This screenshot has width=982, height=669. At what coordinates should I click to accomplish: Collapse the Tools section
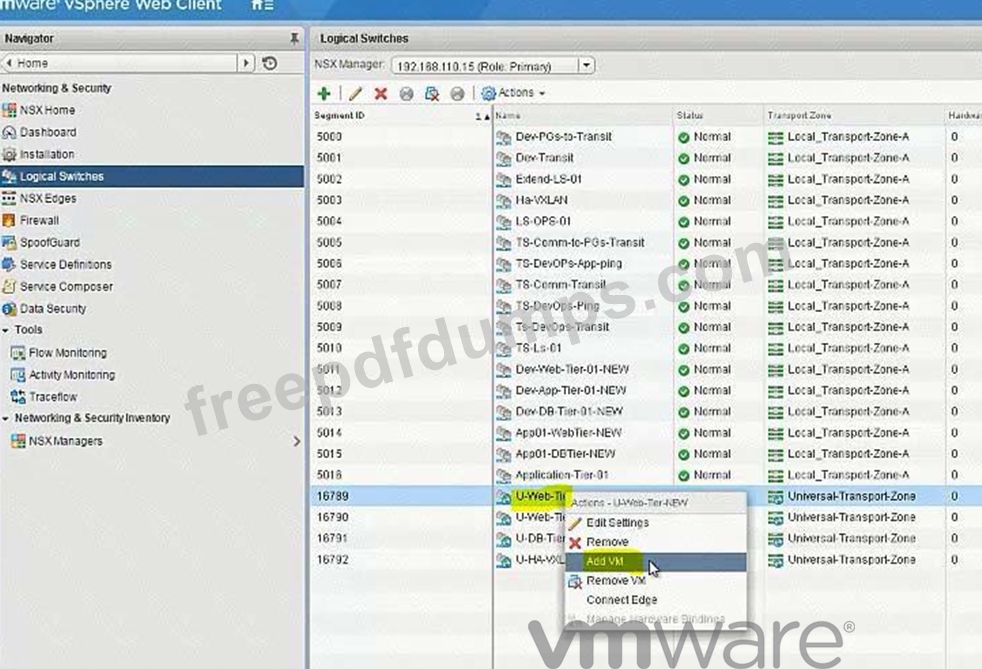coord(6,330)
